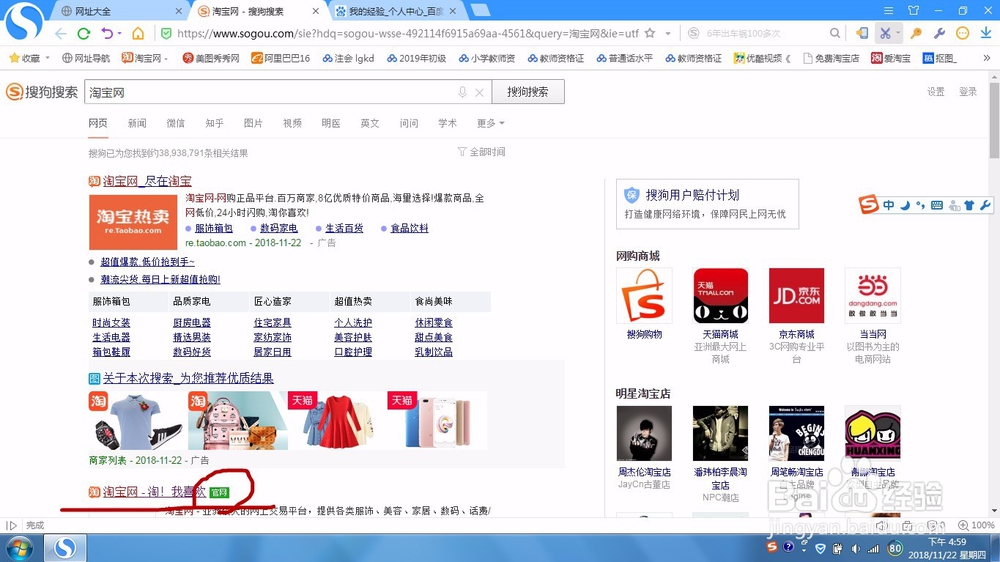Close the 淘宝网 - 搜狗搜索 tab
Screen dimensions: 1000x562
click(316, 11)
